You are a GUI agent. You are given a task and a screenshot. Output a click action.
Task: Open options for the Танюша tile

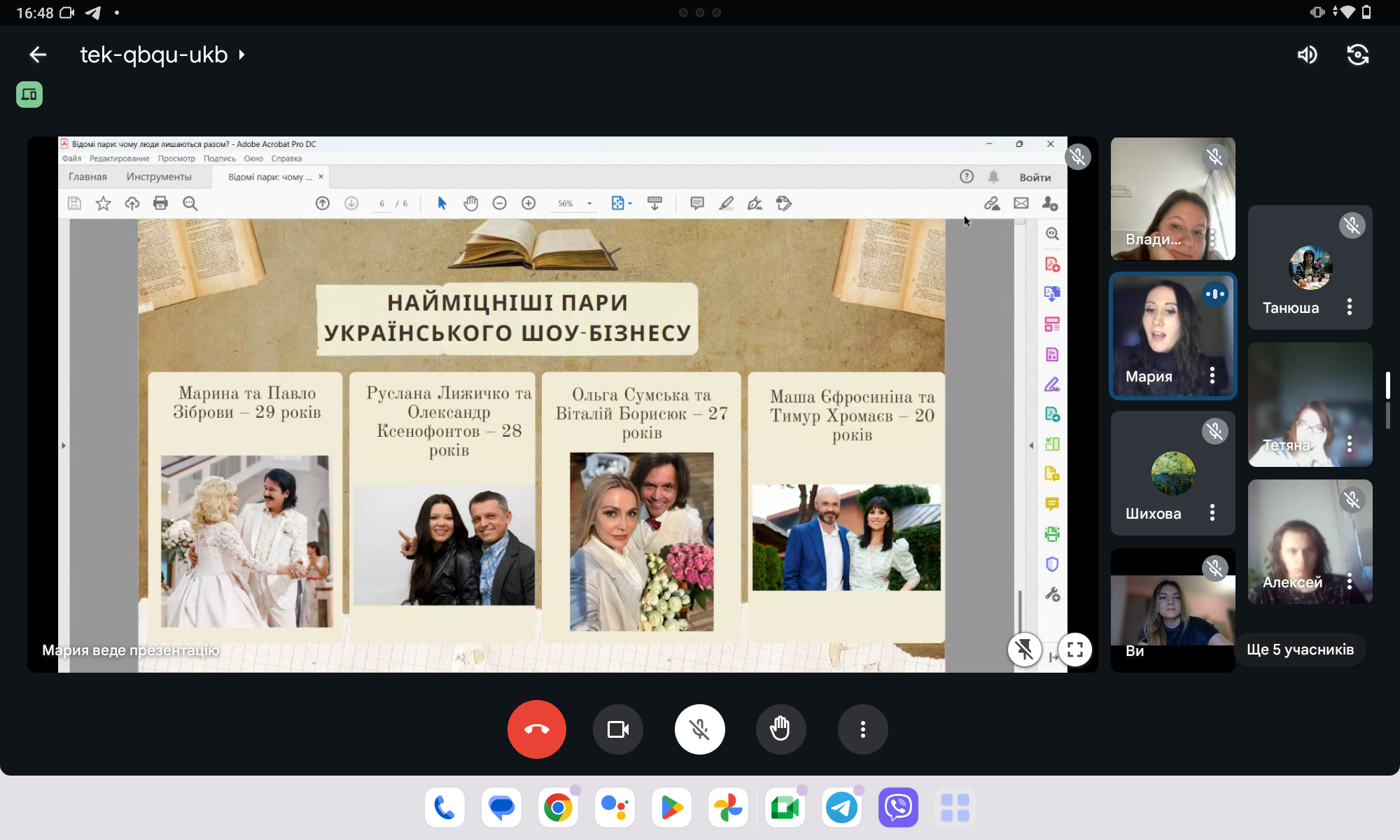[x=1349, y=307]
